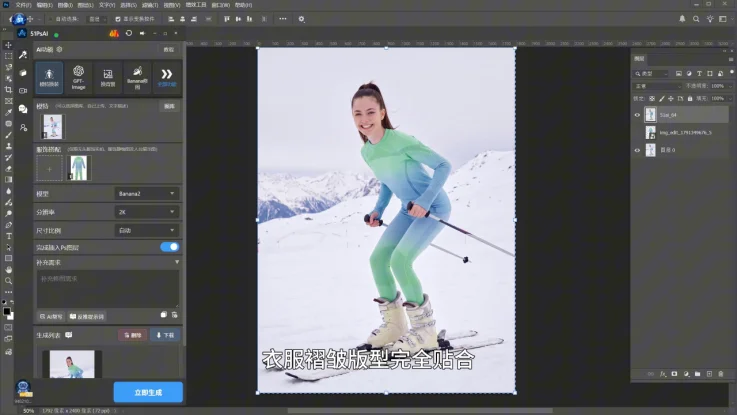Toggle visibility of the bottom layer 0

pos(637,150)
